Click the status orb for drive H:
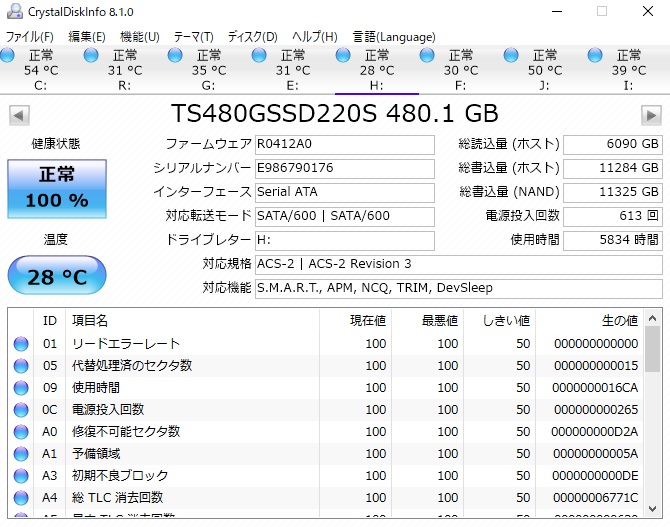670x527 pixels. click(x=343, y=56)
